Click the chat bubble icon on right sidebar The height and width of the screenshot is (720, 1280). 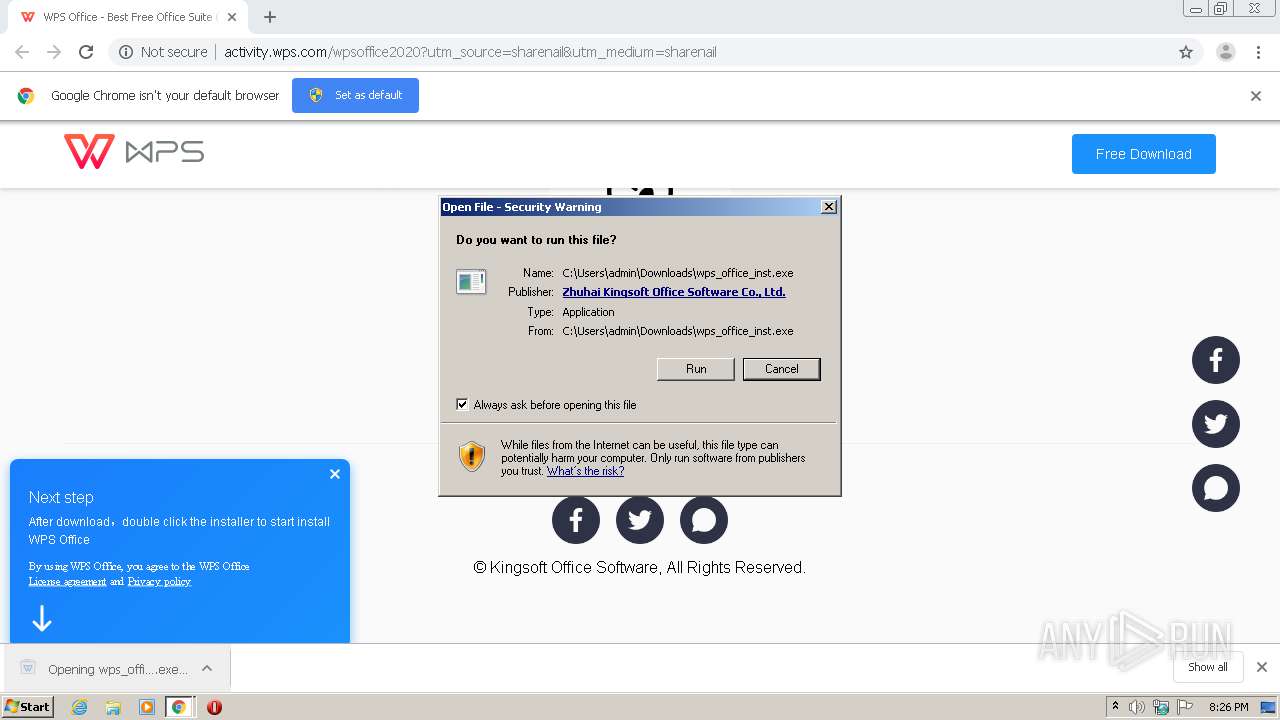tap(1216, 488)
